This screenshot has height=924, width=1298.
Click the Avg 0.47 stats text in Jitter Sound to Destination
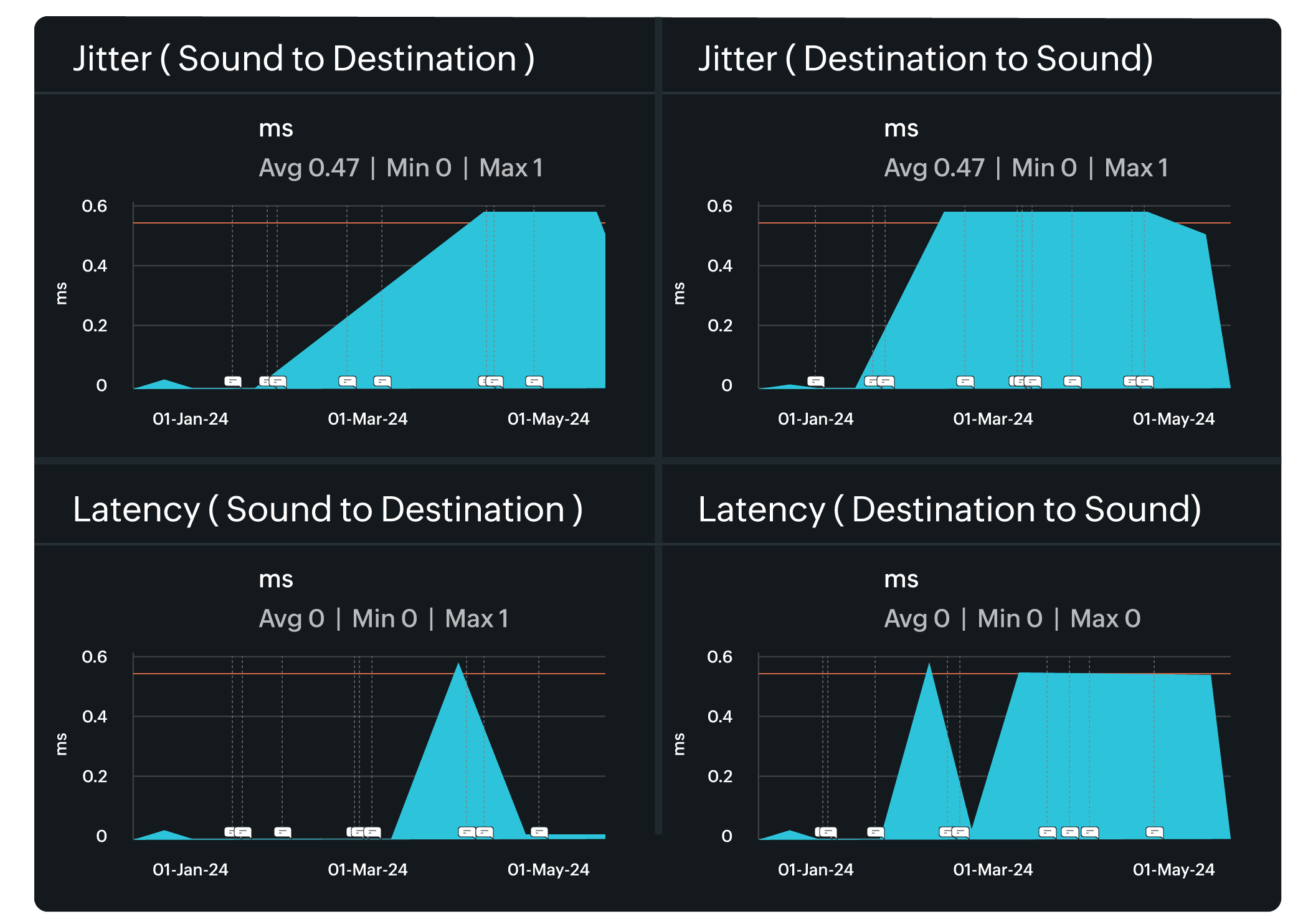coord(309,168)
